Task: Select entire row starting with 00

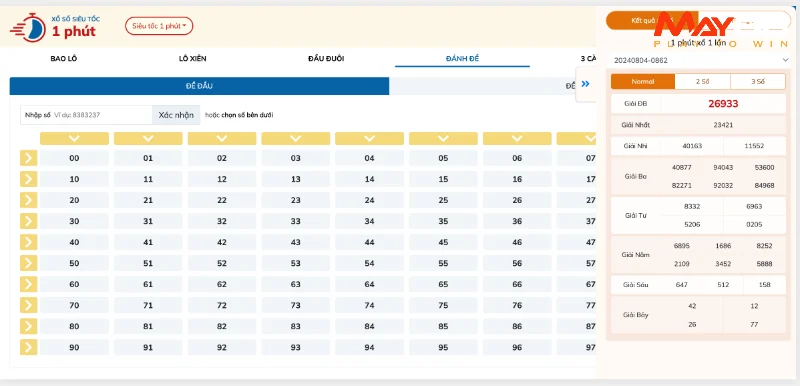Action: (x=29, y=158)
